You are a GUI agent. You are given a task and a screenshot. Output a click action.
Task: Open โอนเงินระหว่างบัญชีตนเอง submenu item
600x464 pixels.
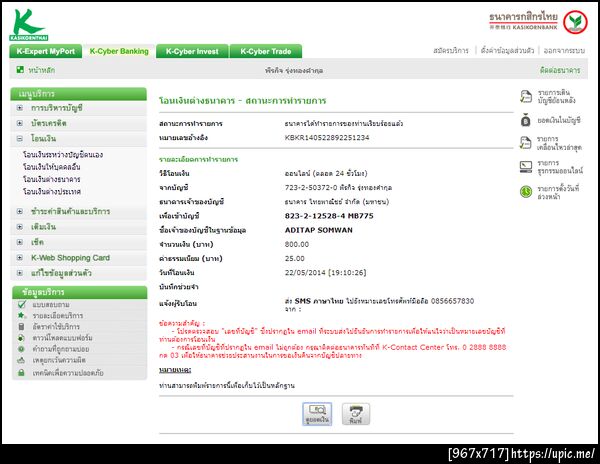[63, 155]
